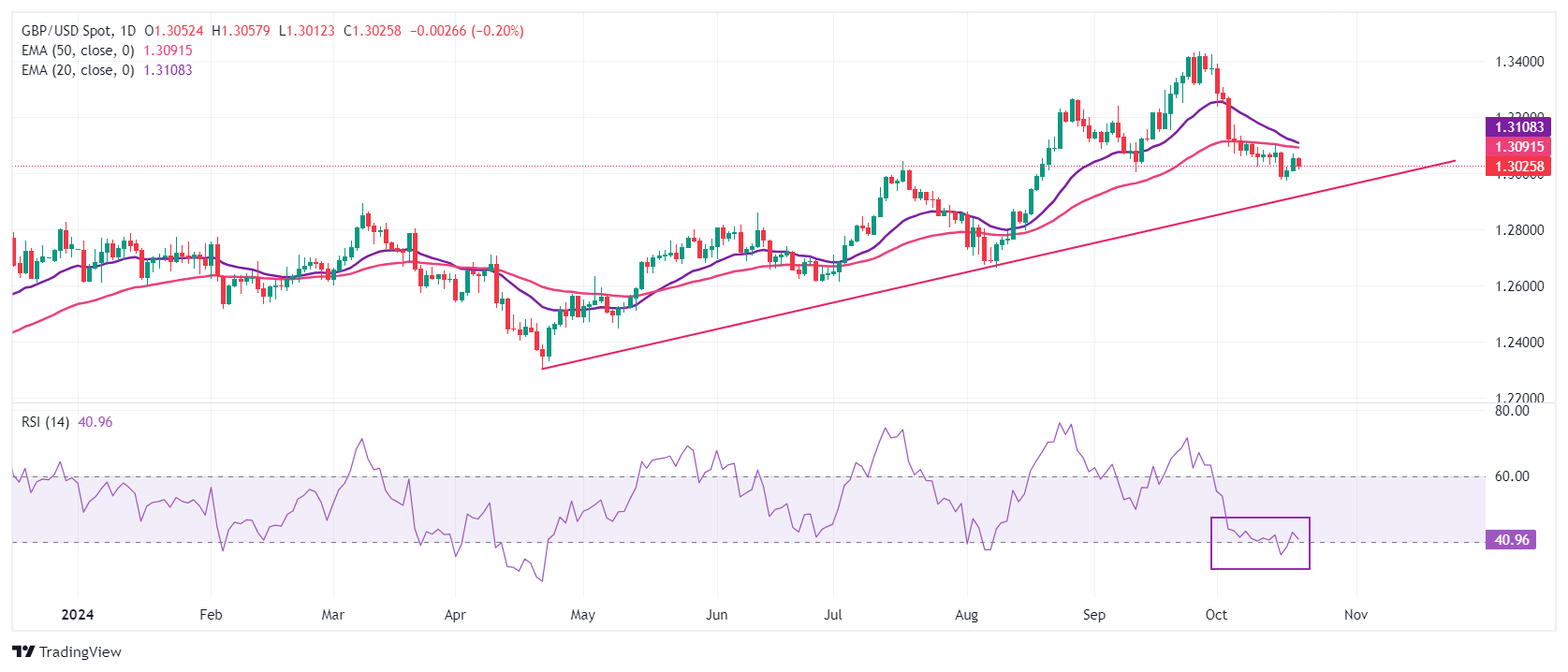Select the Nov label on time axis
Viewport: 1568px width, 672px height.
click(x=1356, y=615)
